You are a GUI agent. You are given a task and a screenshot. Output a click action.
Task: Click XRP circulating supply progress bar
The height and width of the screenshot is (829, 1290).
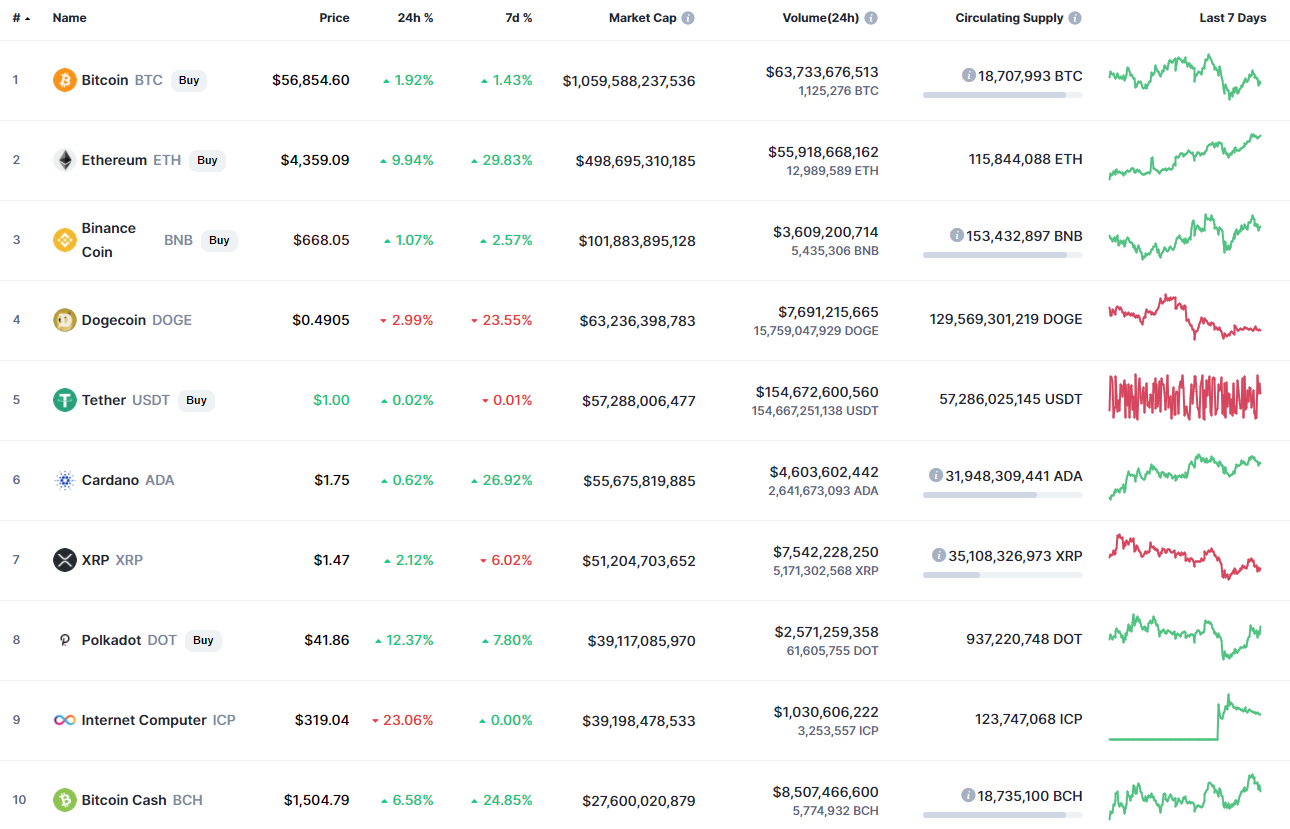[1003, 575]
